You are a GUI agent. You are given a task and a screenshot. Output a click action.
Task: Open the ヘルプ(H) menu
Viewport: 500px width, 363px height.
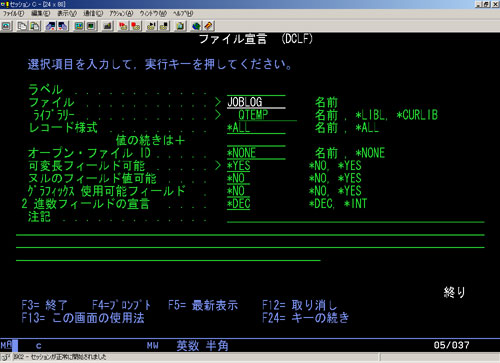[183, 14]
